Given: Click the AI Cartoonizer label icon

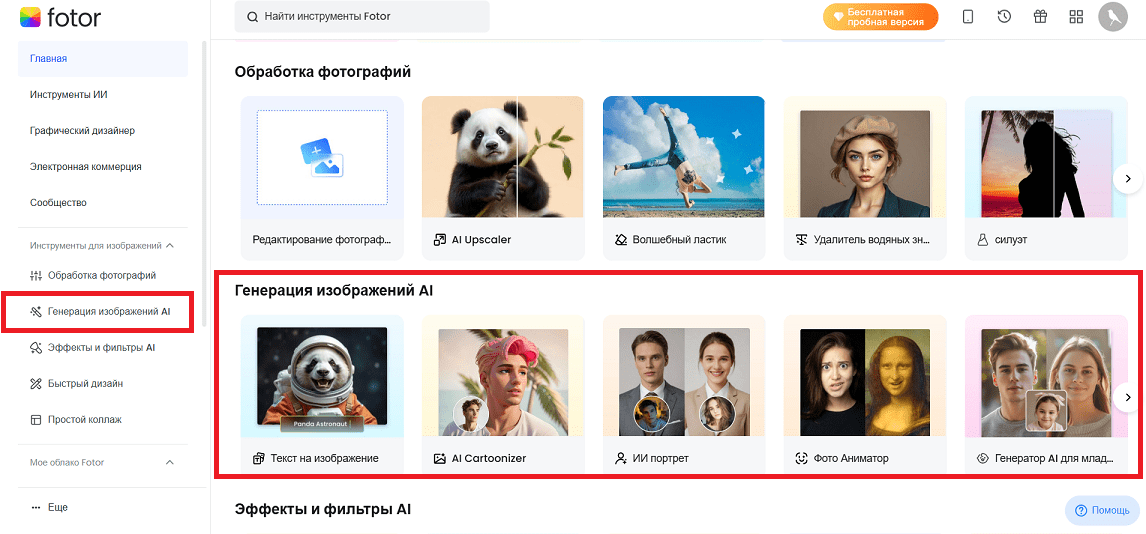Looking at the screenshot, I should pyautogui.click(x=439, y=459).
